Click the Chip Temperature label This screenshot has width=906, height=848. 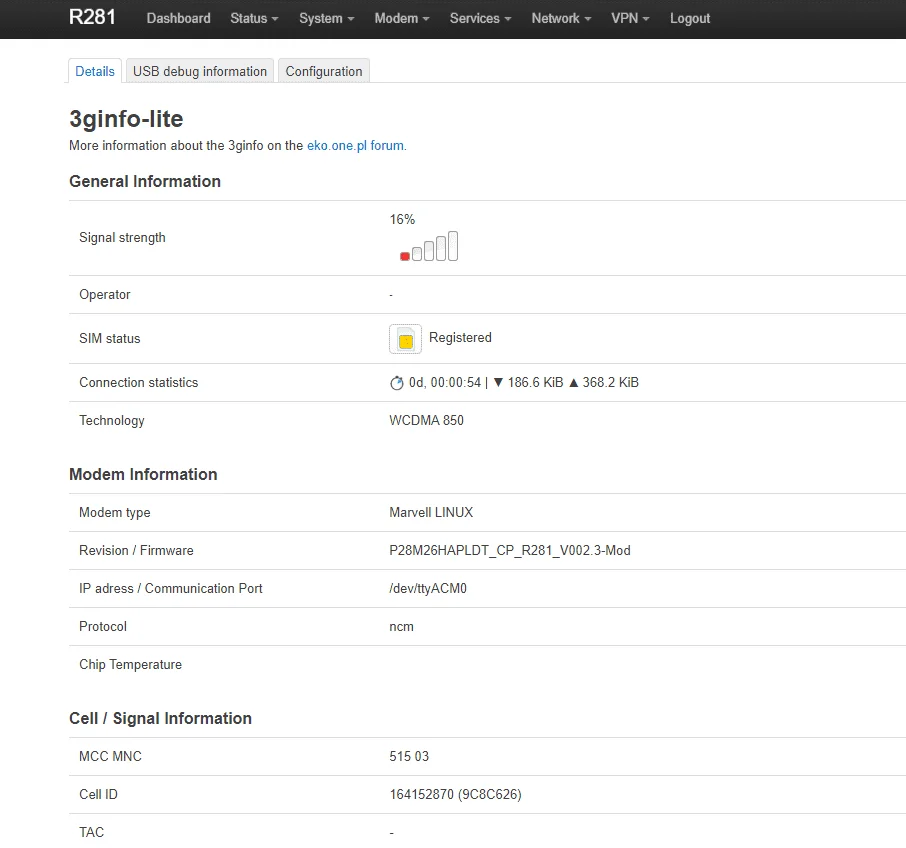131,665
